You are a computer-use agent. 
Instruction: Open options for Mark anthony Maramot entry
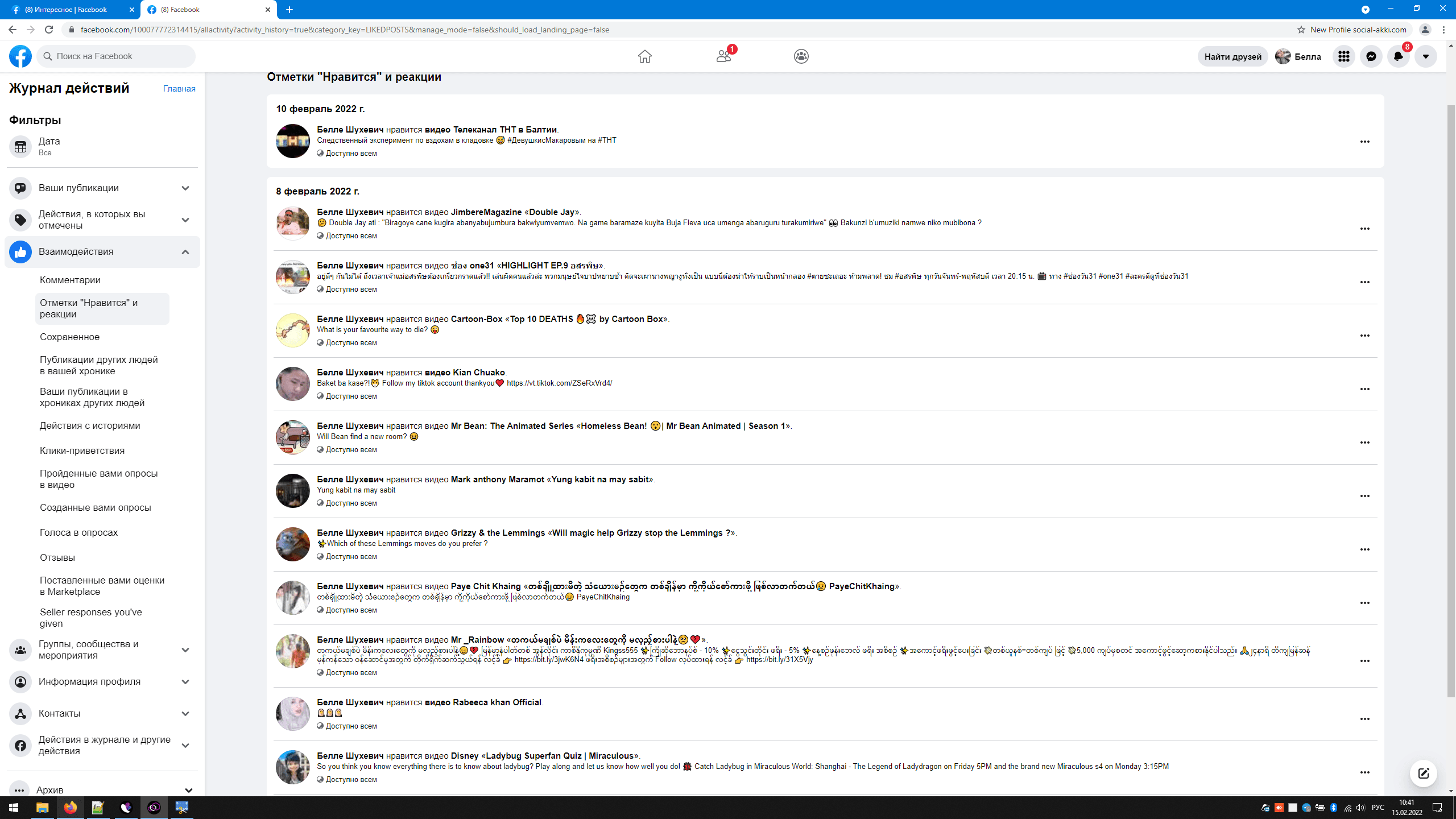(1364, 496)
